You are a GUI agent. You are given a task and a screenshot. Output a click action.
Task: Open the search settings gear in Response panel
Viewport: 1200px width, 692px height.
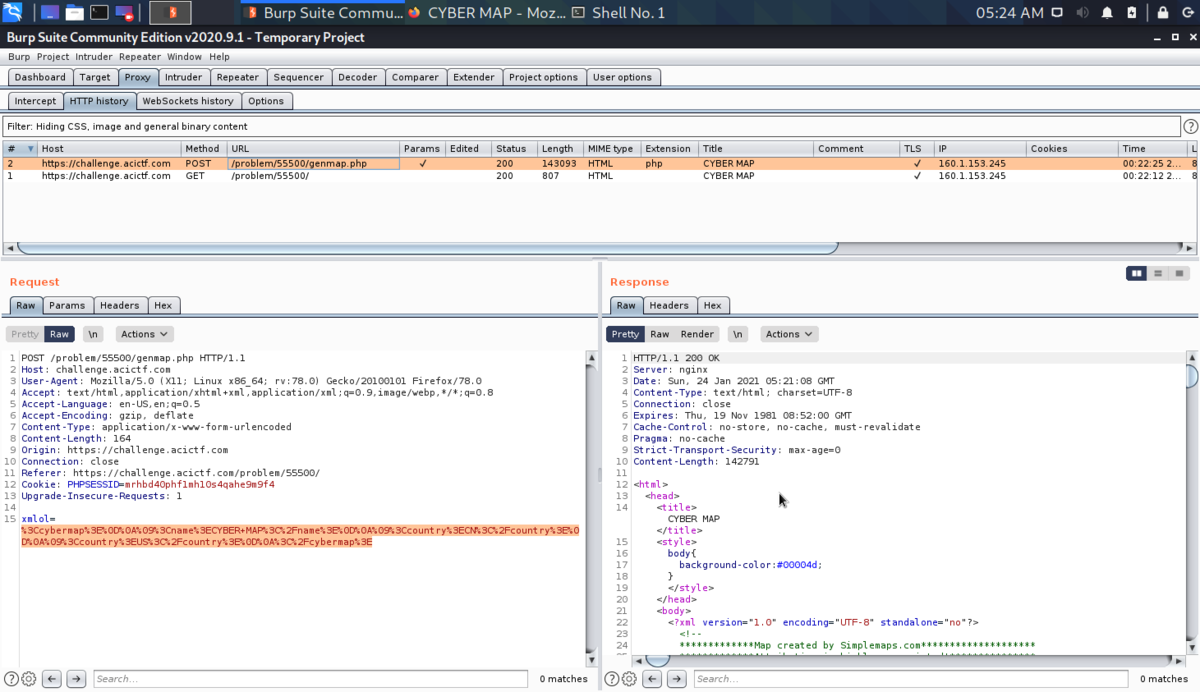[x=629, y=678]
